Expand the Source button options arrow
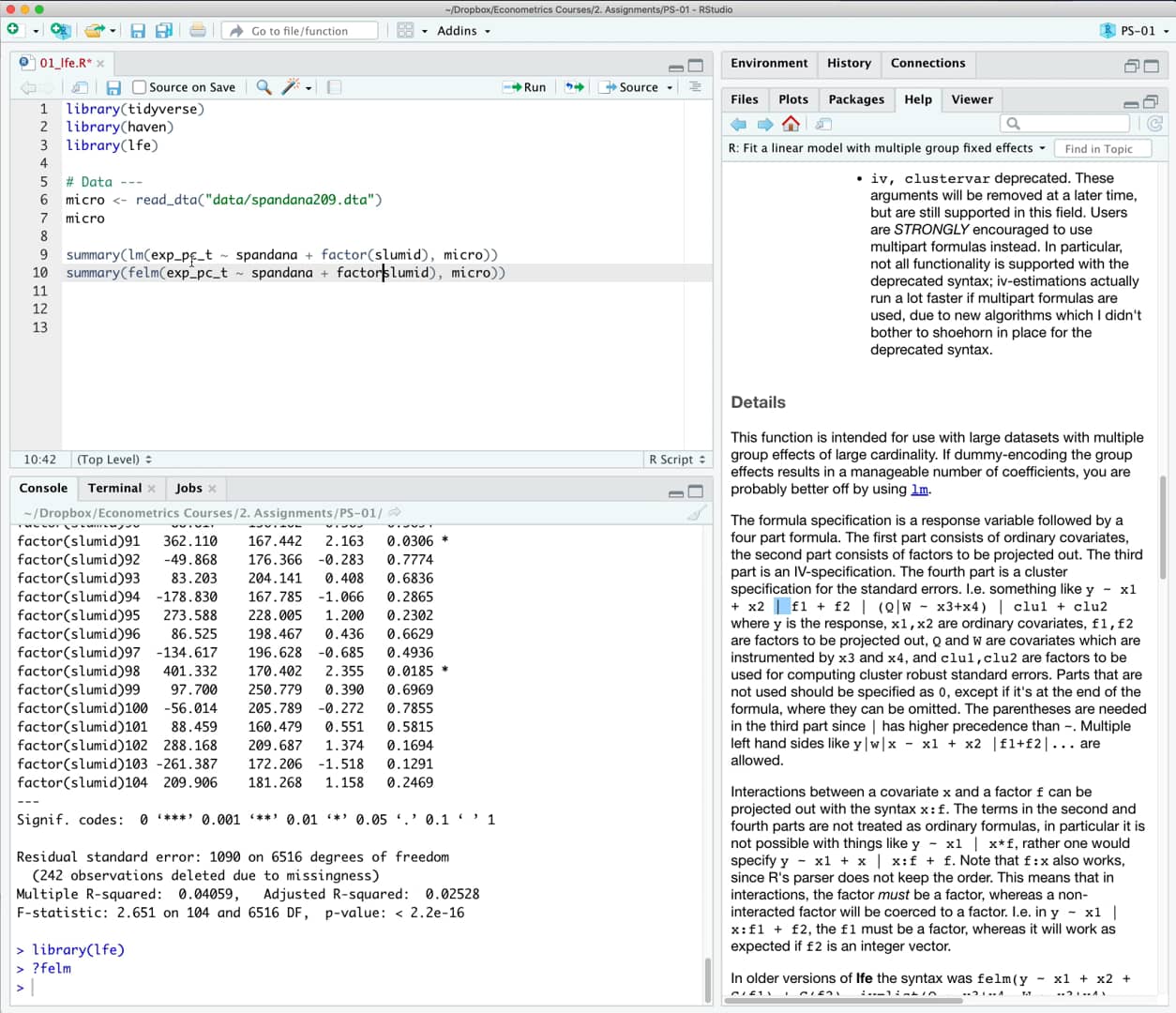The width and height of the screenshot is (1176, 1013). 670,87
